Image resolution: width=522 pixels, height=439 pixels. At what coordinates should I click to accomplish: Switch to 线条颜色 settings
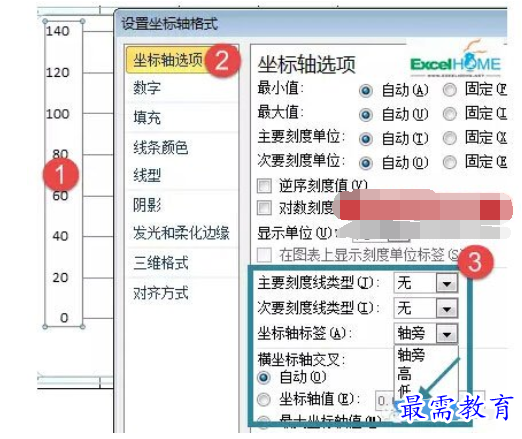[161, 147]
